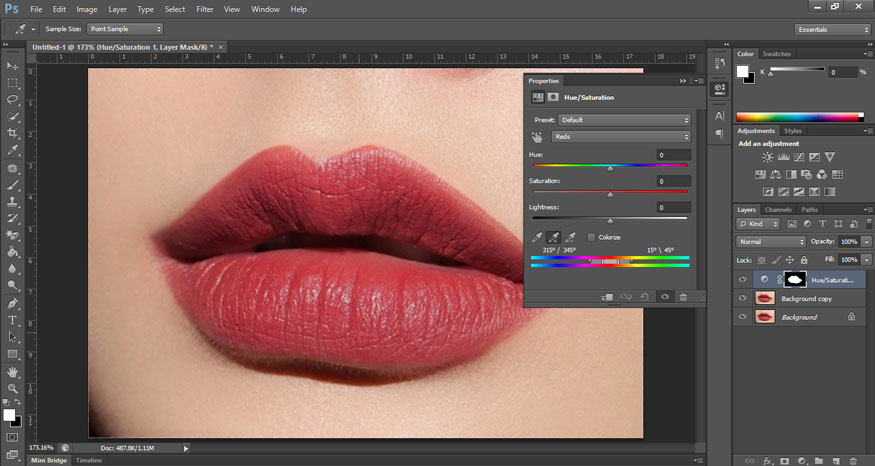Screen dimensions: 875x466
Task: Add a Vibrance adjustment
Action: tap(830, 157)
